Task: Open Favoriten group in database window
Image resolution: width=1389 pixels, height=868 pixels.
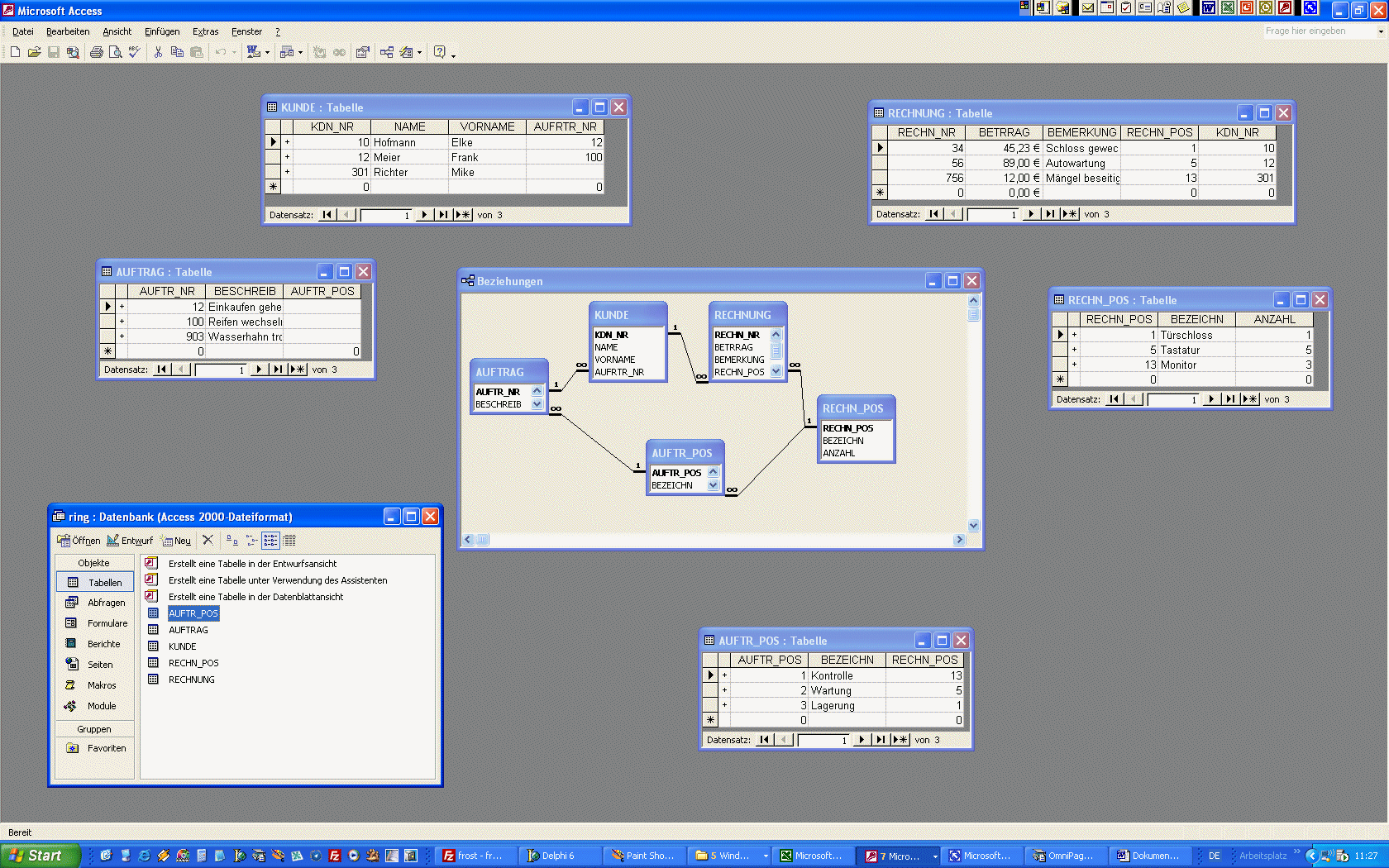Action: pos(95,748)
